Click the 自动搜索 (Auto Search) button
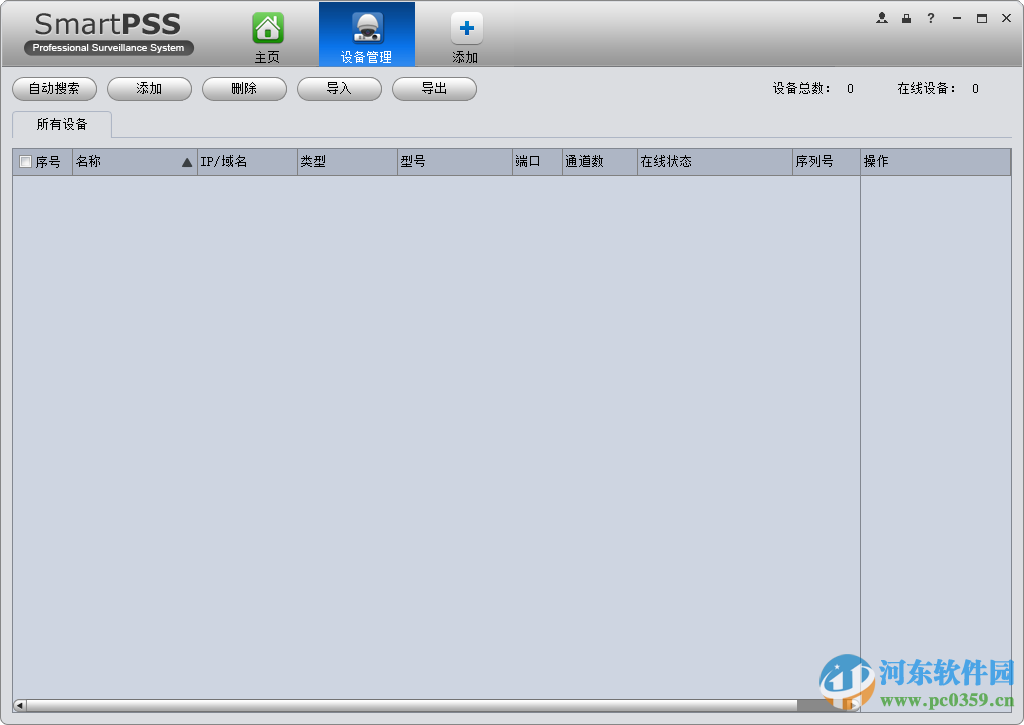Screen dimensions: 1024x725 (54, 88)
